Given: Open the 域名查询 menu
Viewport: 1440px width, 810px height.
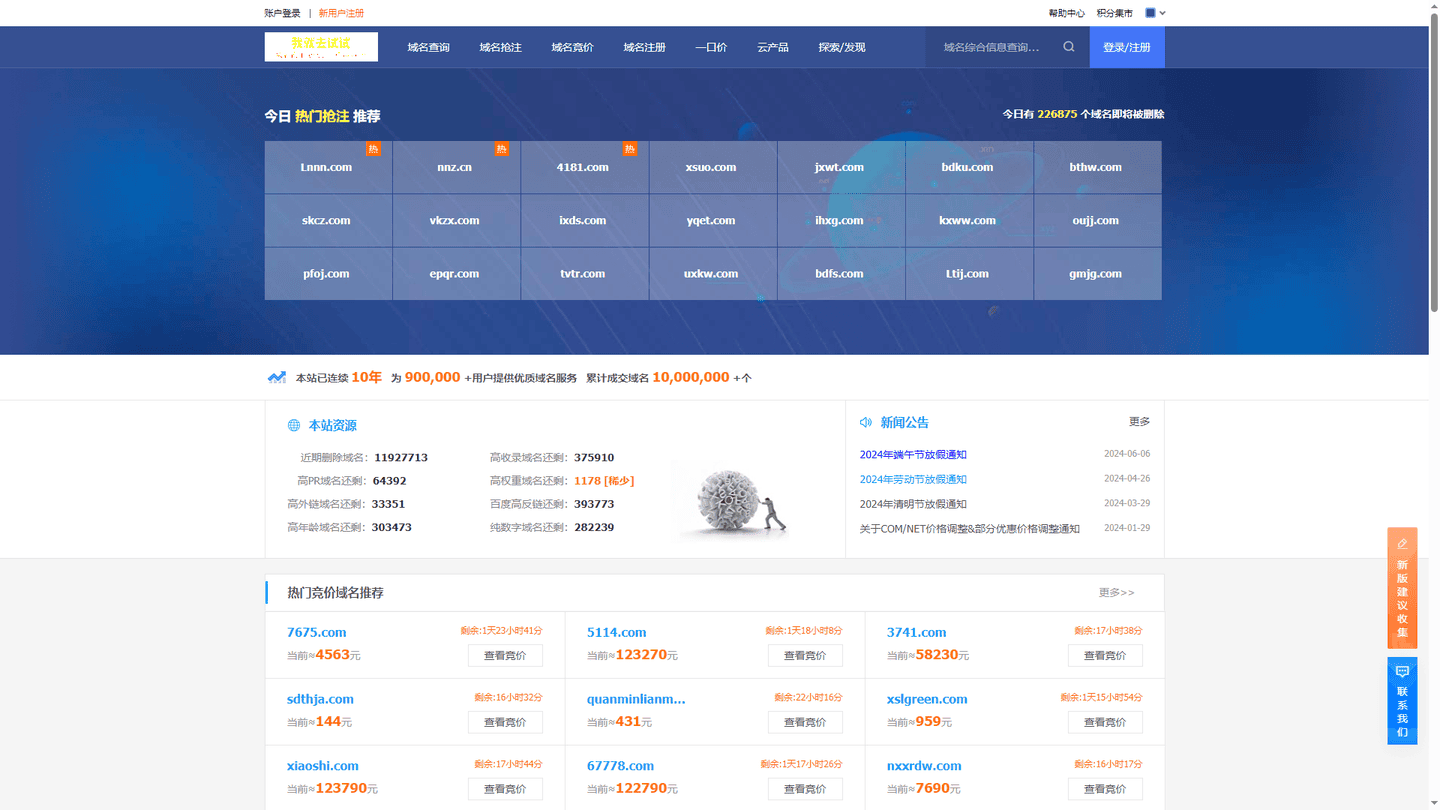Looking at the screenshot, I should pos(428,47).
